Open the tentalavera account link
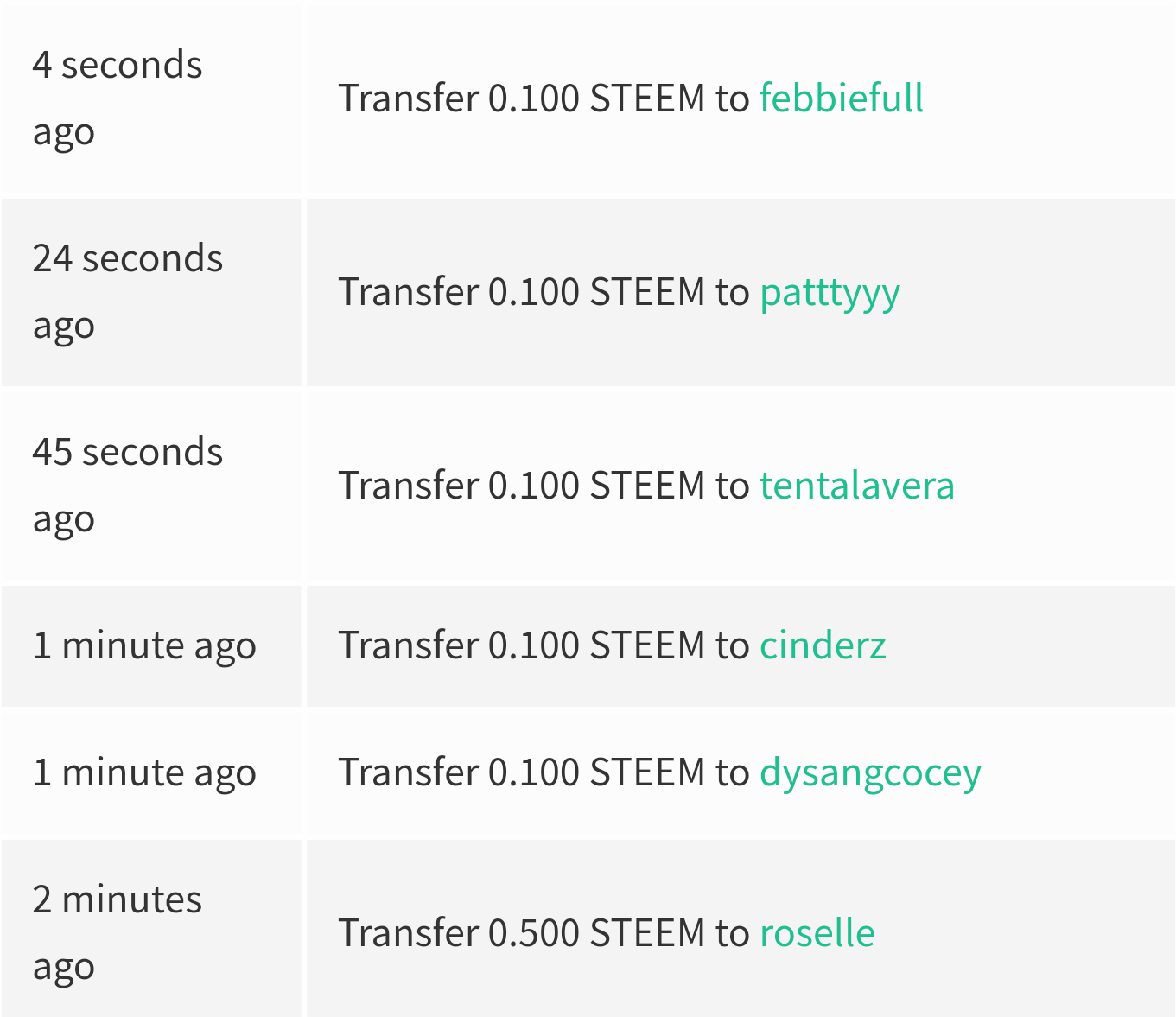The height and width of the screenshot is (1017, 1176). pos(857,486)
